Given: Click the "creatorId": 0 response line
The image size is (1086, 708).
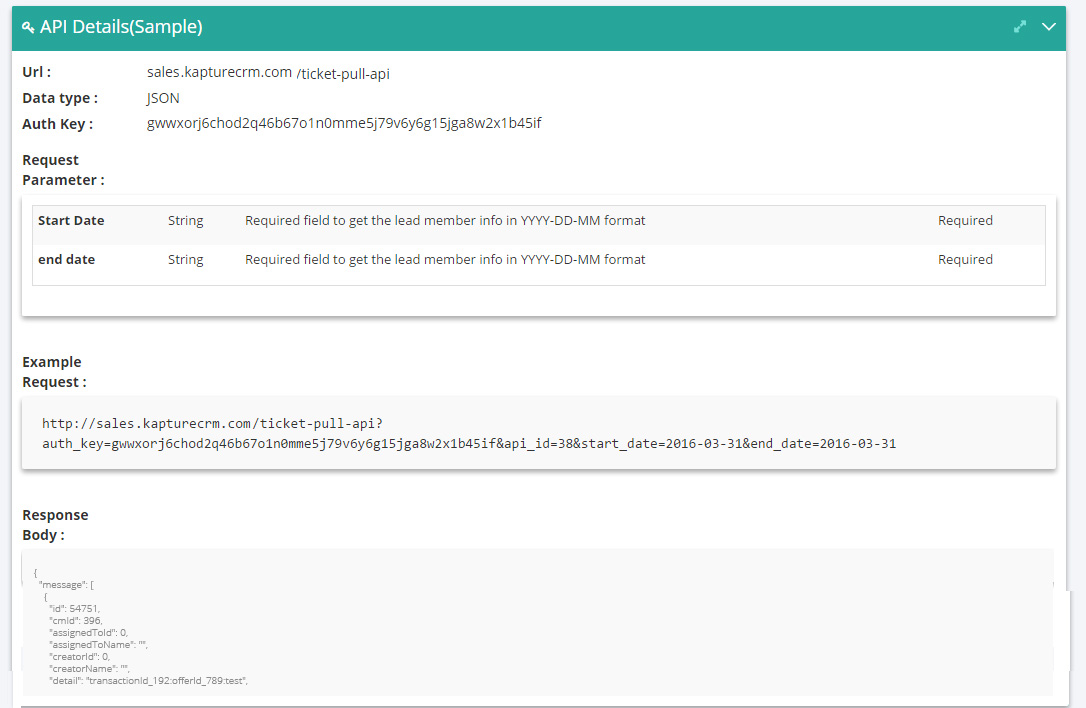Looking at the screenshot, I should [80, 657].
